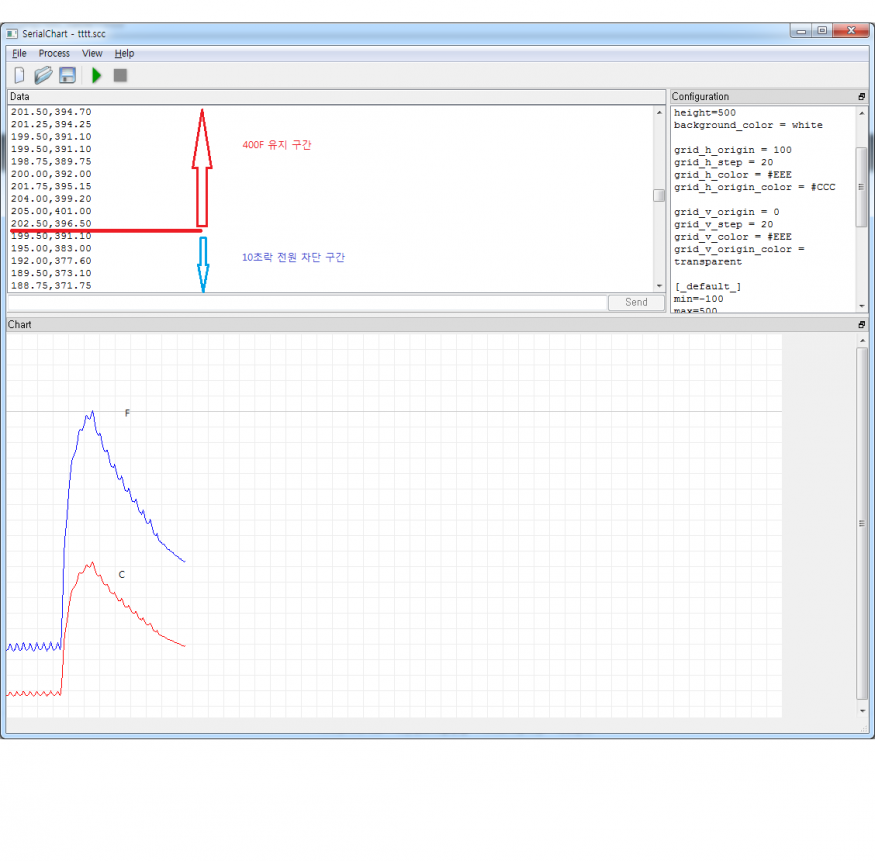The width and height of the screenshot is (875, 861).
Task: Data panel scrollbar down arrow
Action: (x=659, y=286)
